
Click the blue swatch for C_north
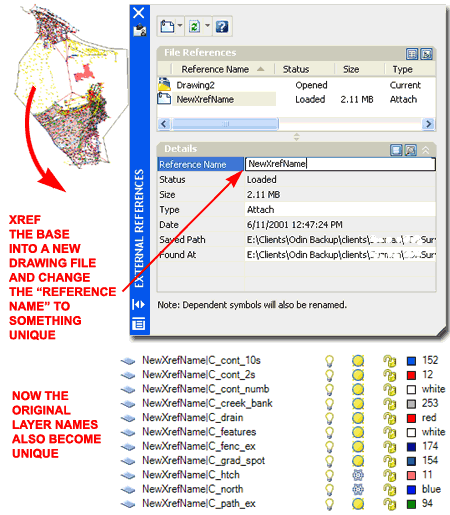point(411,490)
